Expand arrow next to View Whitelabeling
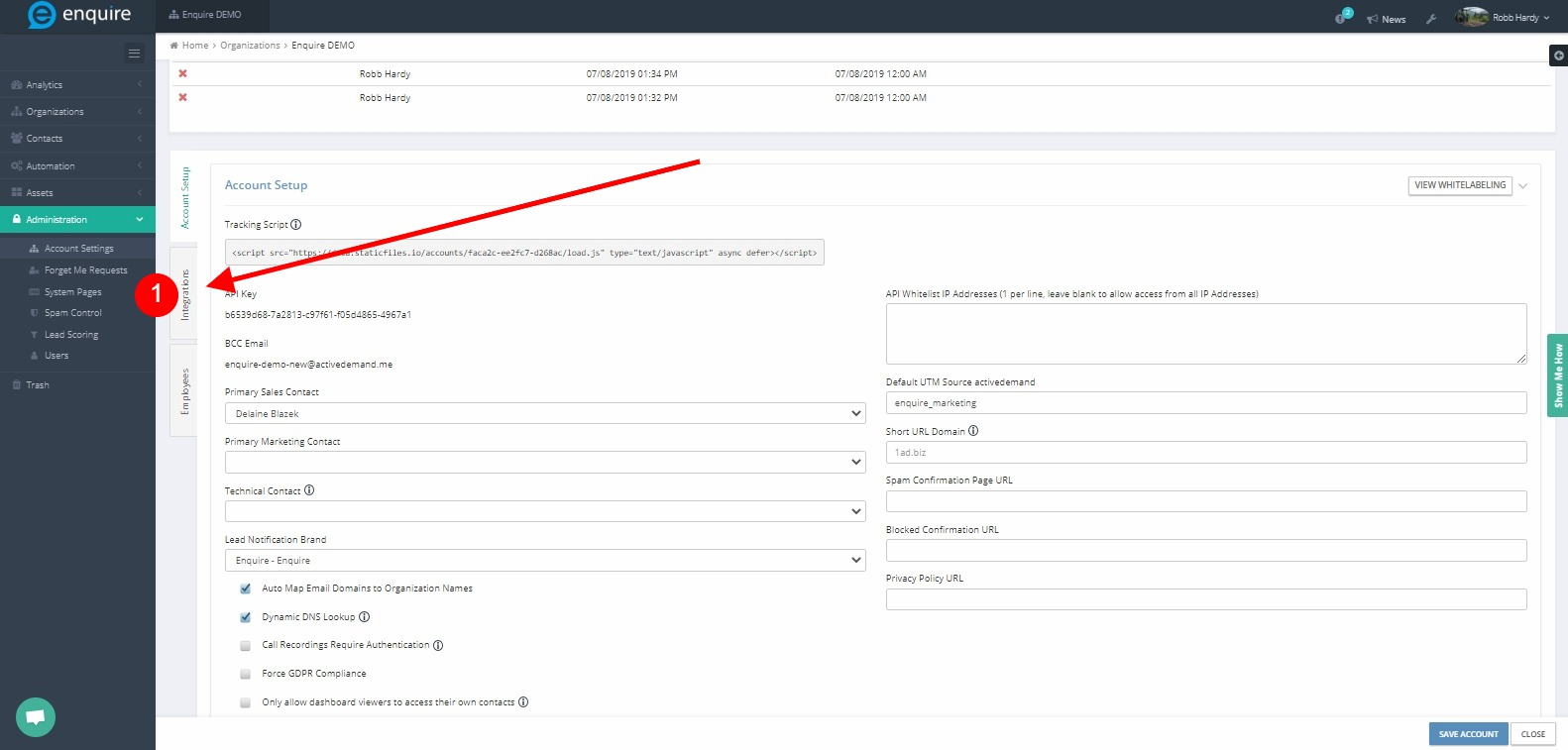Image resolution: width=1568 pixels, height=750 pixels. (1522, 186)
